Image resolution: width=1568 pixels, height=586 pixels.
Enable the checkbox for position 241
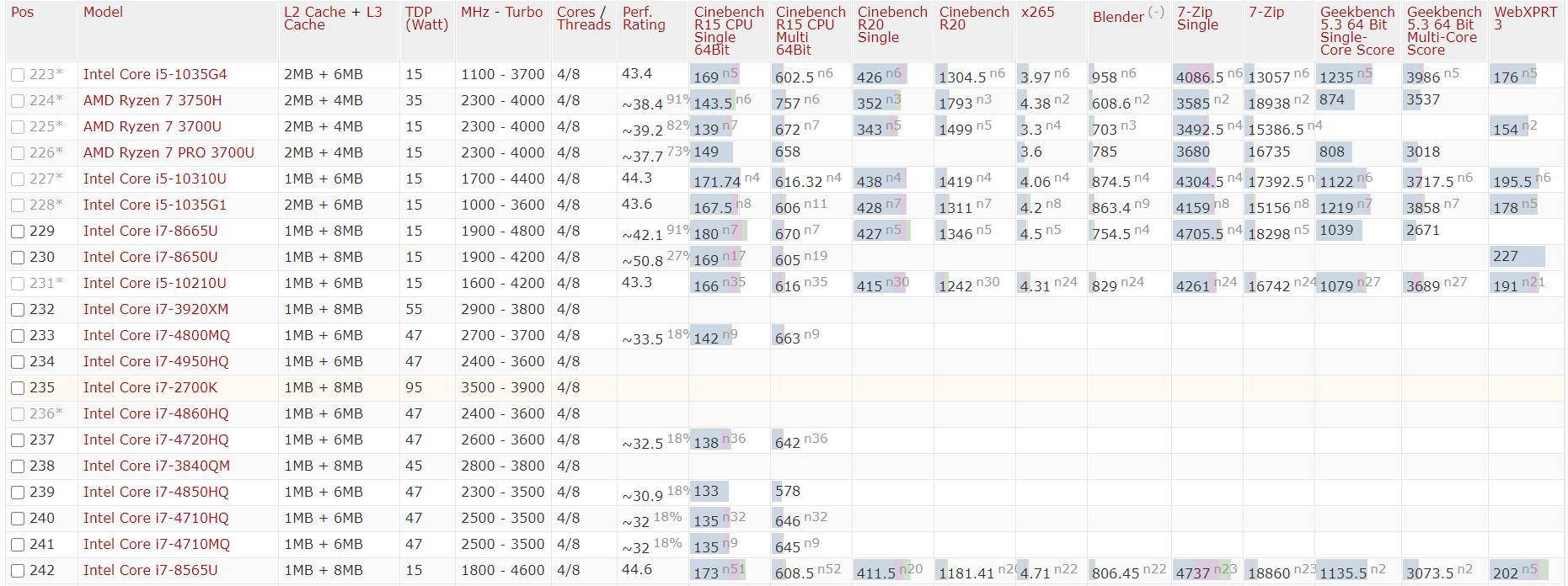click(x=18, y=545)
